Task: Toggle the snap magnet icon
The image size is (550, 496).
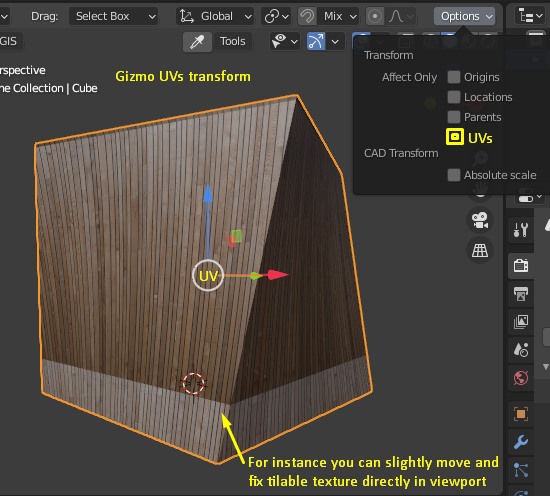Action: pos(307,16)
